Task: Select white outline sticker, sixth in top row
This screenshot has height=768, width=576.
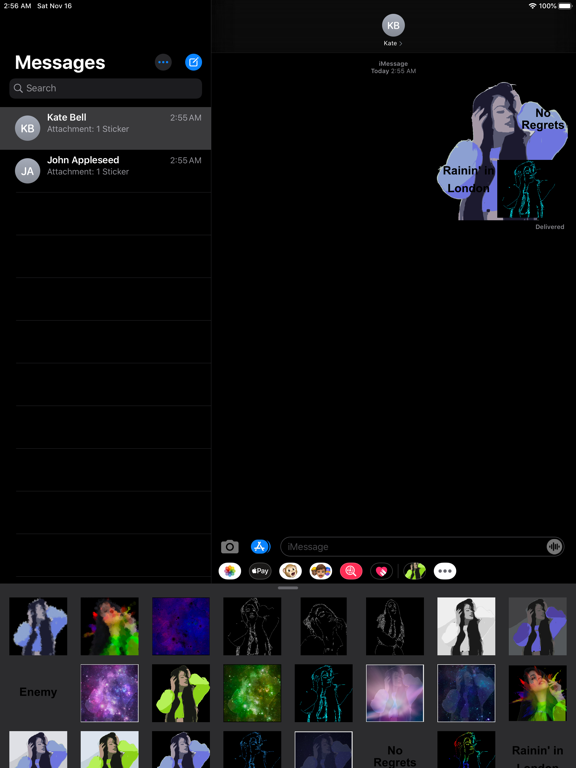Action: [395, 626]
